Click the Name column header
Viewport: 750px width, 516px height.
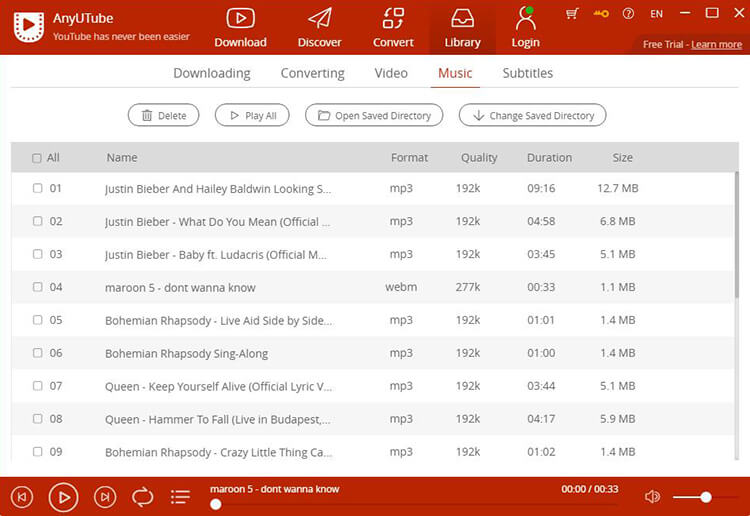click(x=121, y=158)
